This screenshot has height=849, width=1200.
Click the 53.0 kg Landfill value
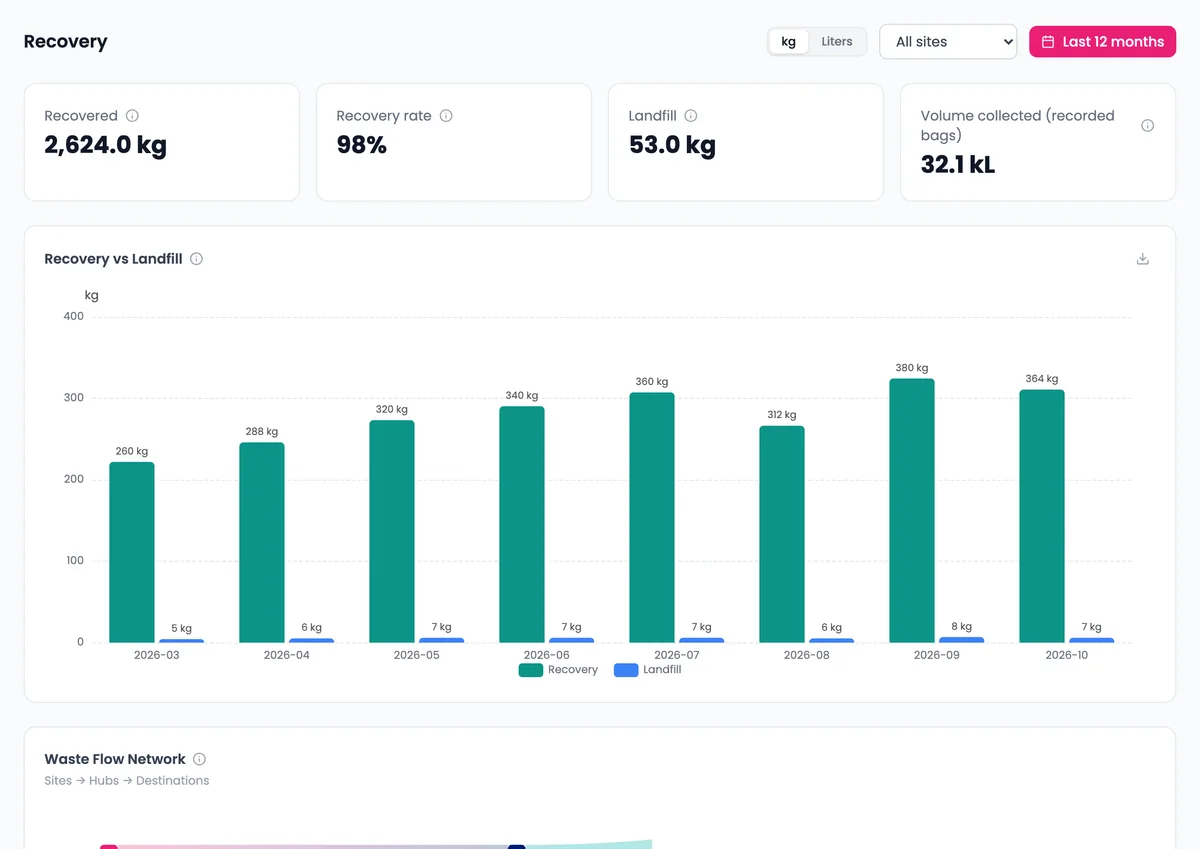coord(673,145)
